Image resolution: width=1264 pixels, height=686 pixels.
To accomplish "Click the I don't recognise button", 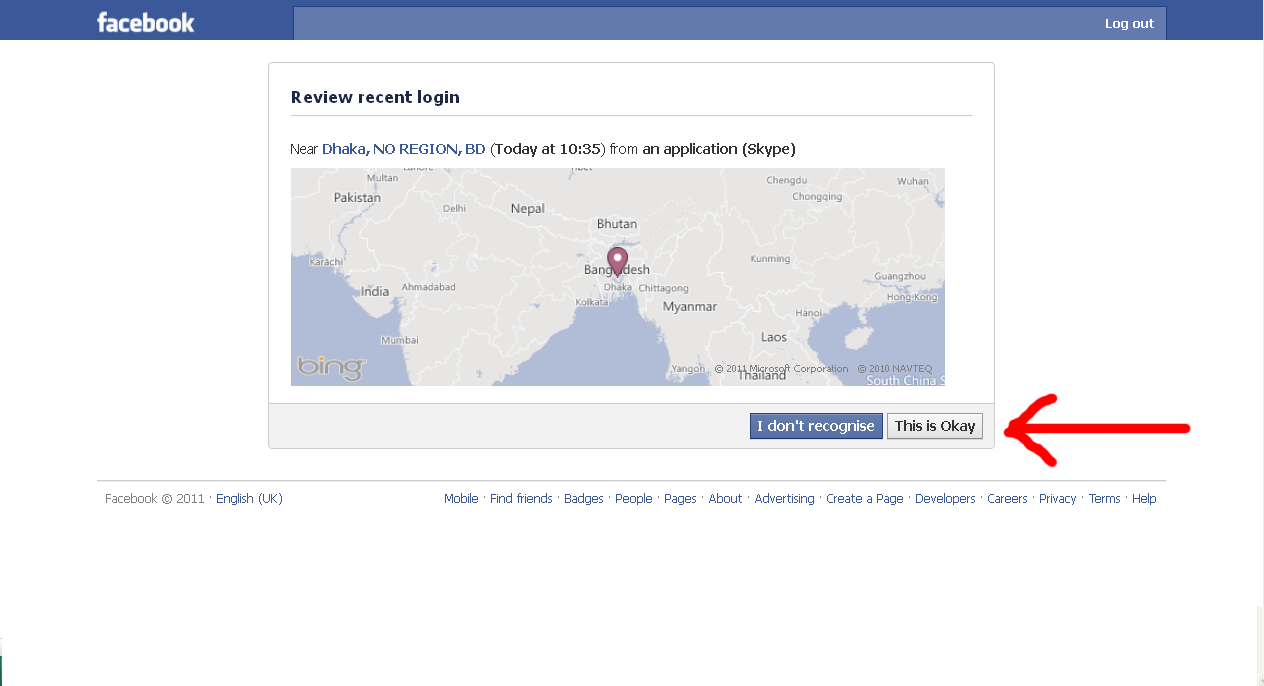I will (x=816, y=426).
